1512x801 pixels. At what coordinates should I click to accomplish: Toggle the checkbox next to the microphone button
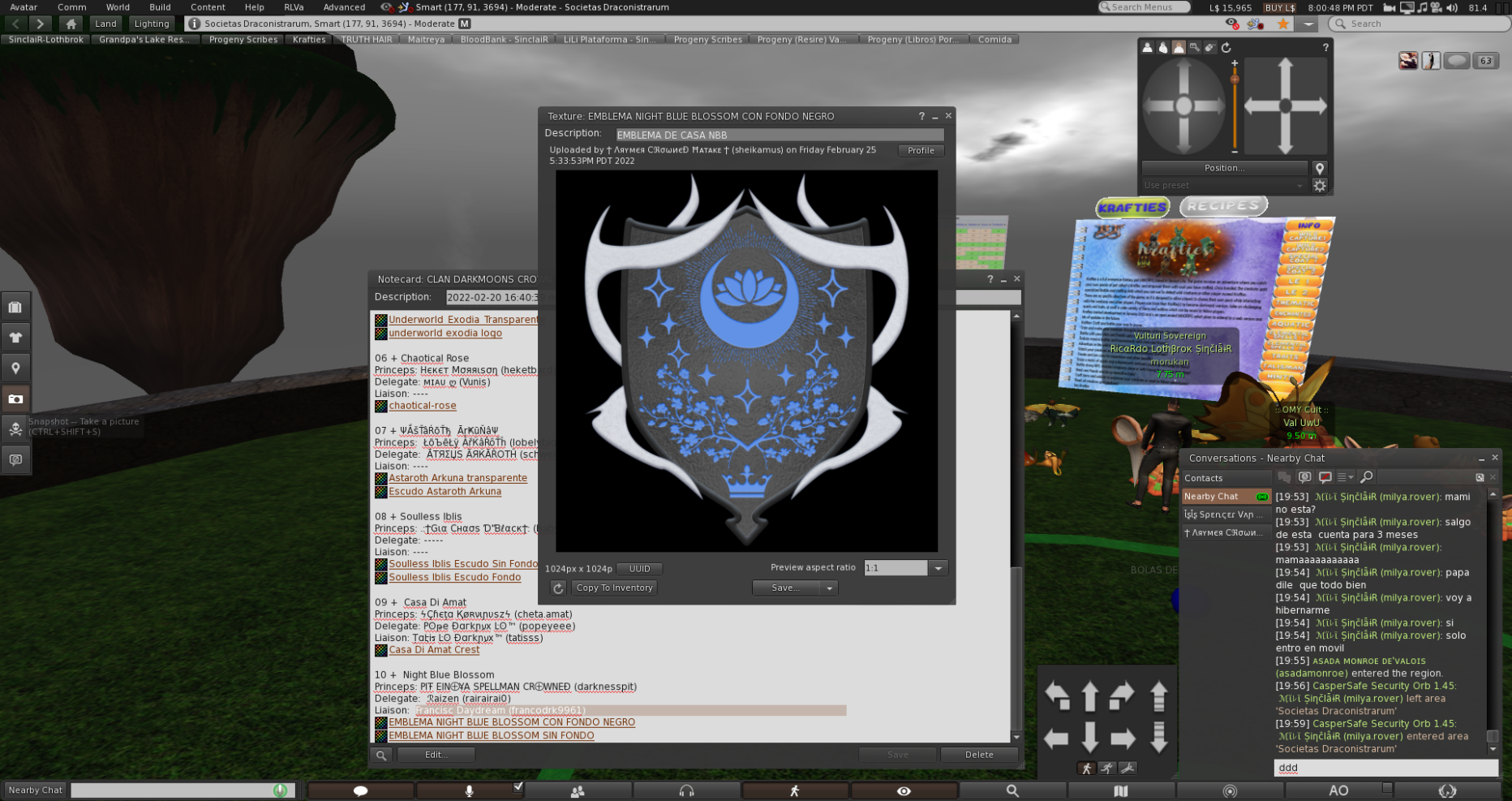click(518, 786)
